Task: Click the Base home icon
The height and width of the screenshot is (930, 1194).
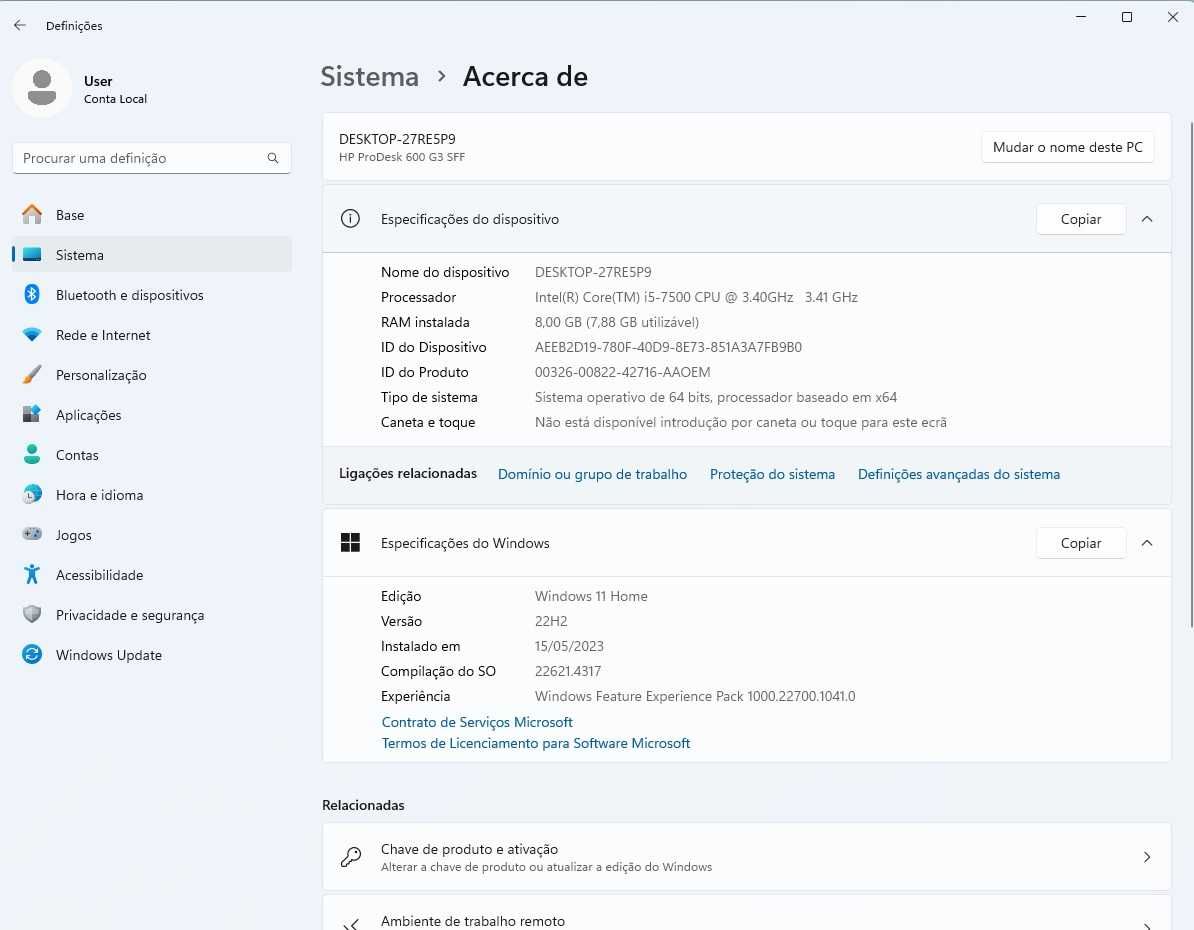Action: pyautogui.click(x=32, y=215)
